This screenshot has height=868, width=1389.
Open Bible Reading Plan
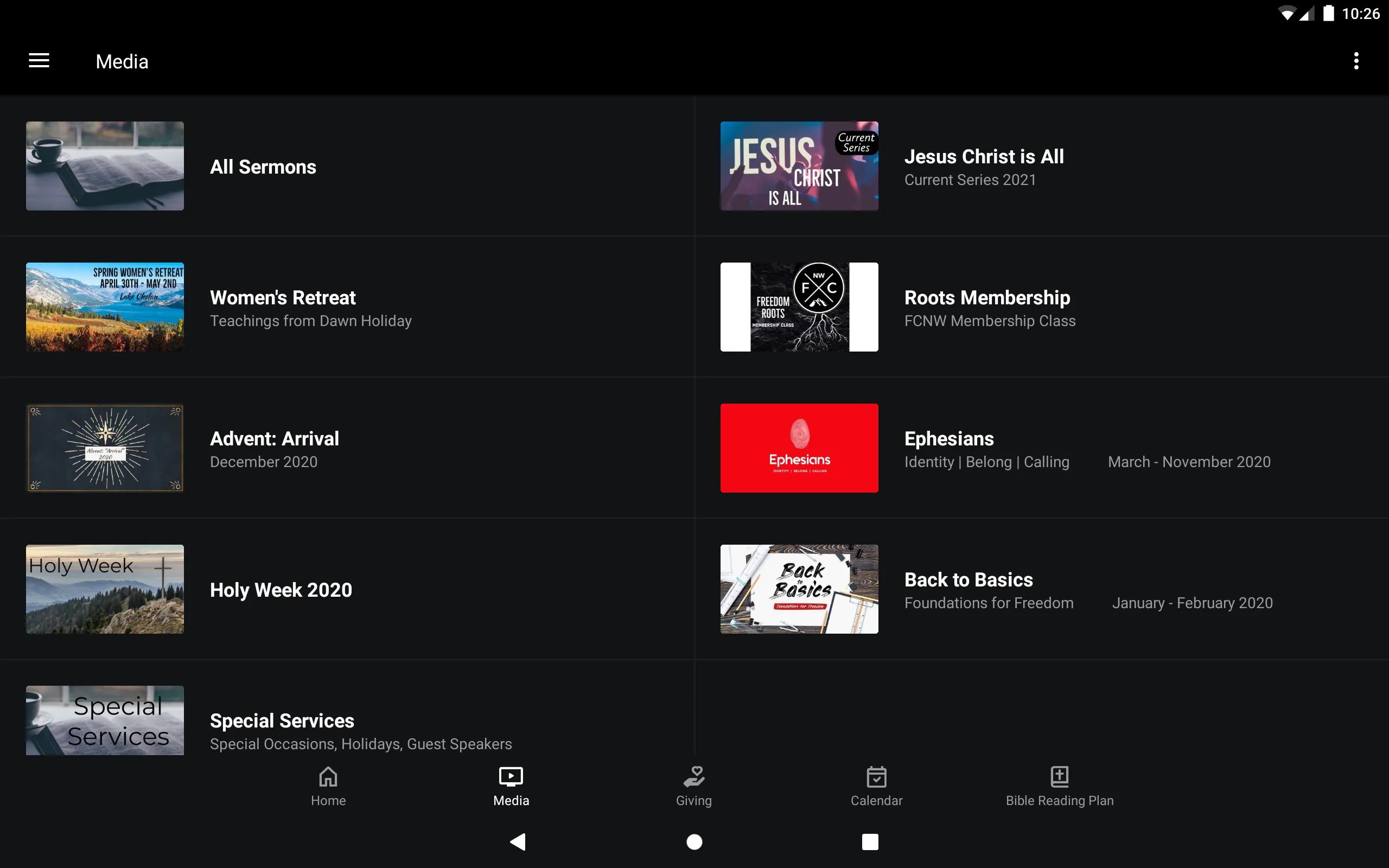1058,786
